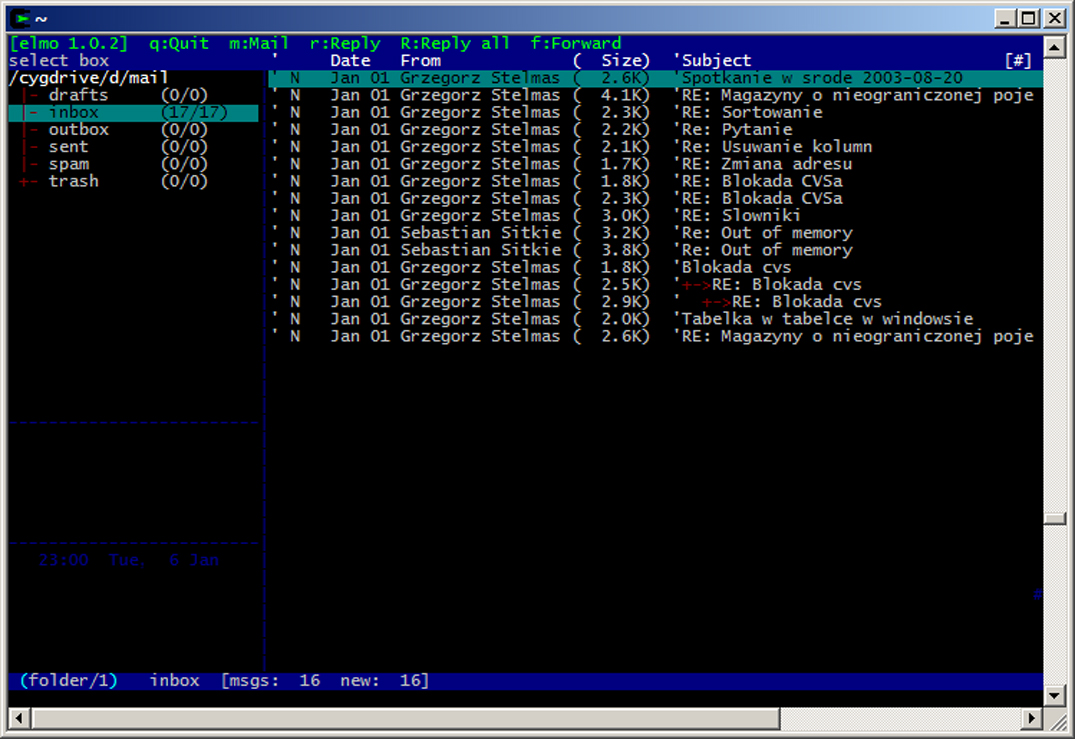Minimize the terminal window
The image size is (1075, 739).
tap(1005, 19)
